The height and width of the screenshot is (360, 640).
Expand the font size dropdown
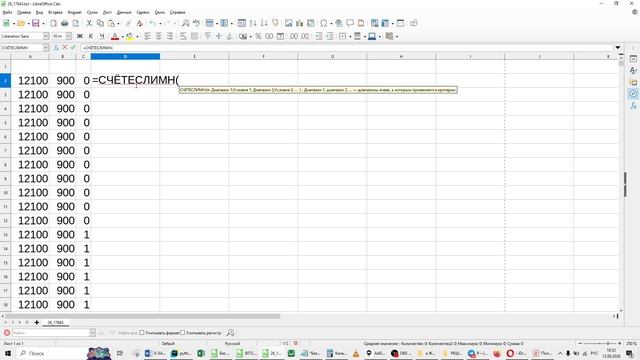point(69,36)
